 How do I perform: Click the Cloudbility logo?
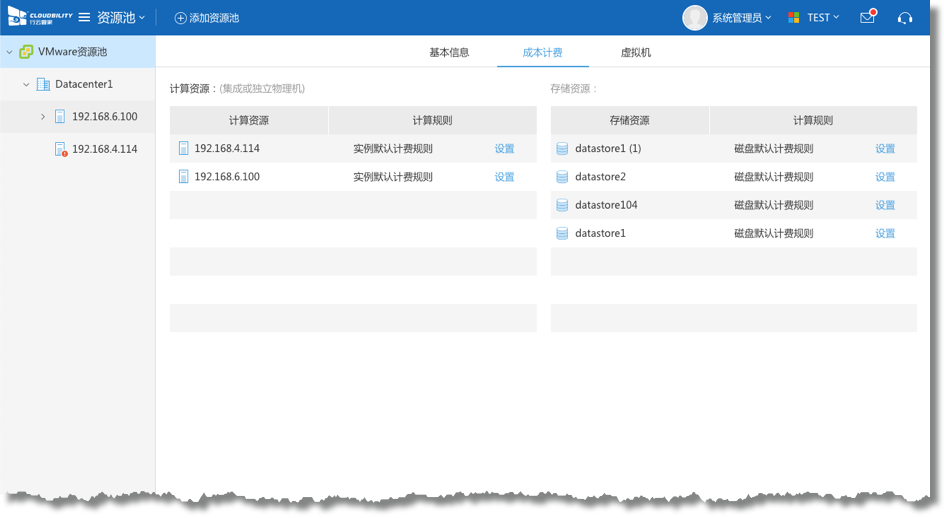(40, 17)
